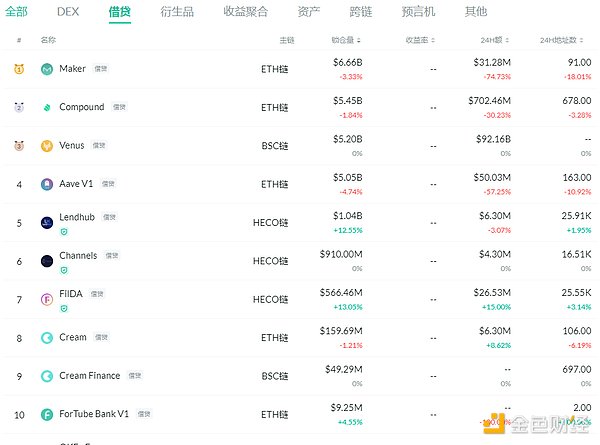Open the 预言机 tab

(x=417, y=12)
